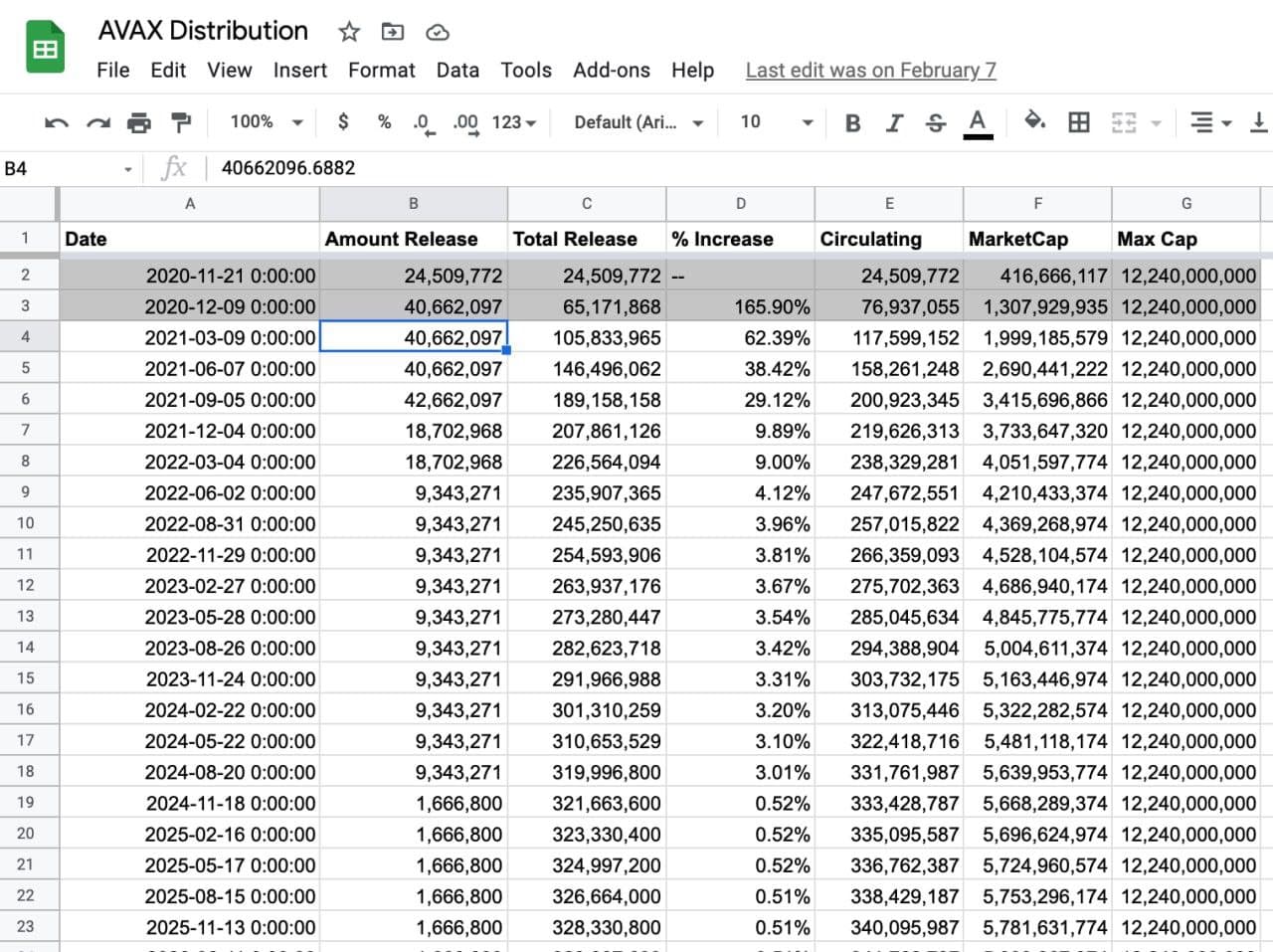1273x952 pixels.
Task: Increase decimal places
Action: pos(465,123)
